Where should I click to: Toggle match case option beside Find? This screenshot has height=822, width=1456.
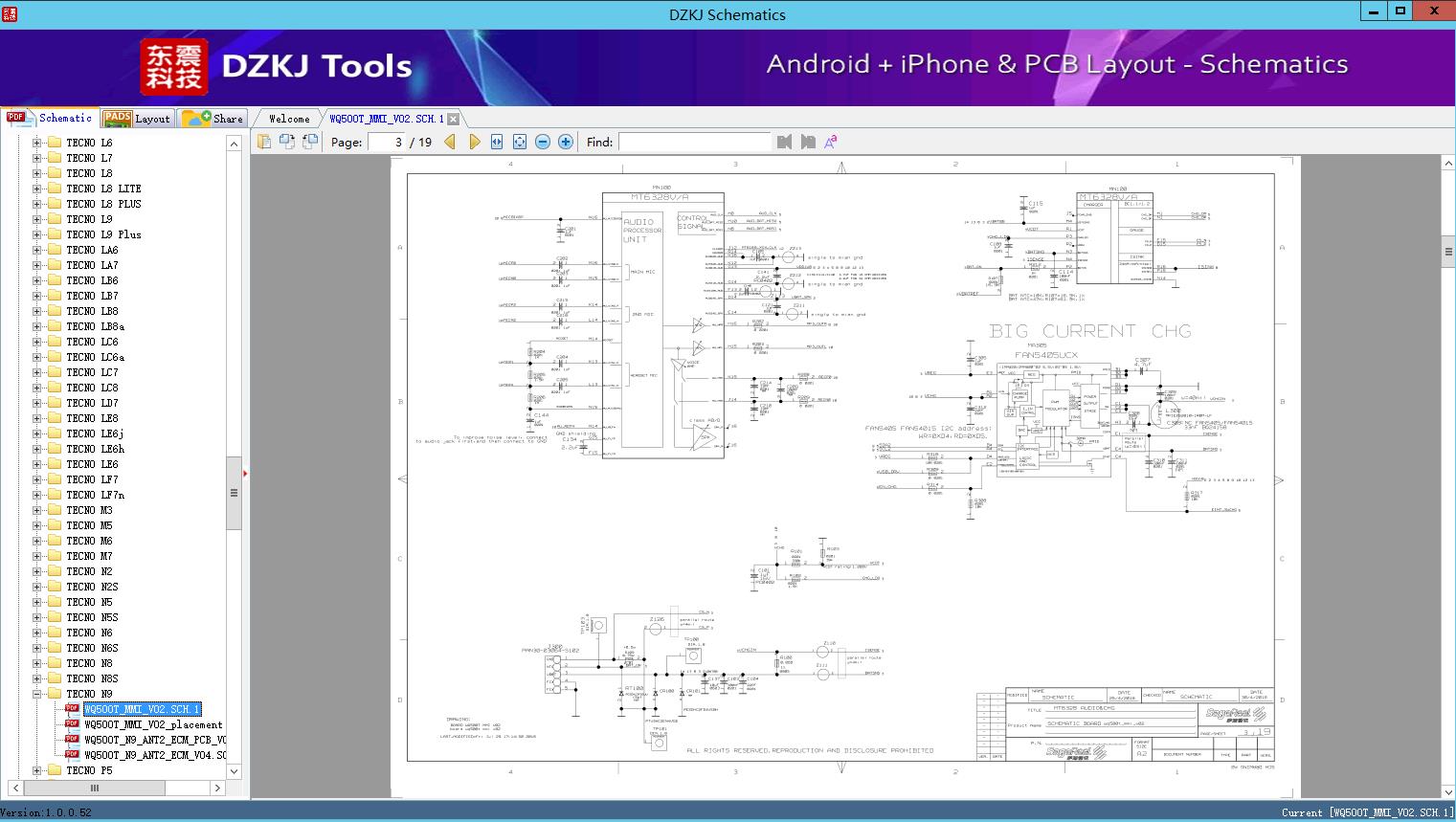(x=830, y=142)
